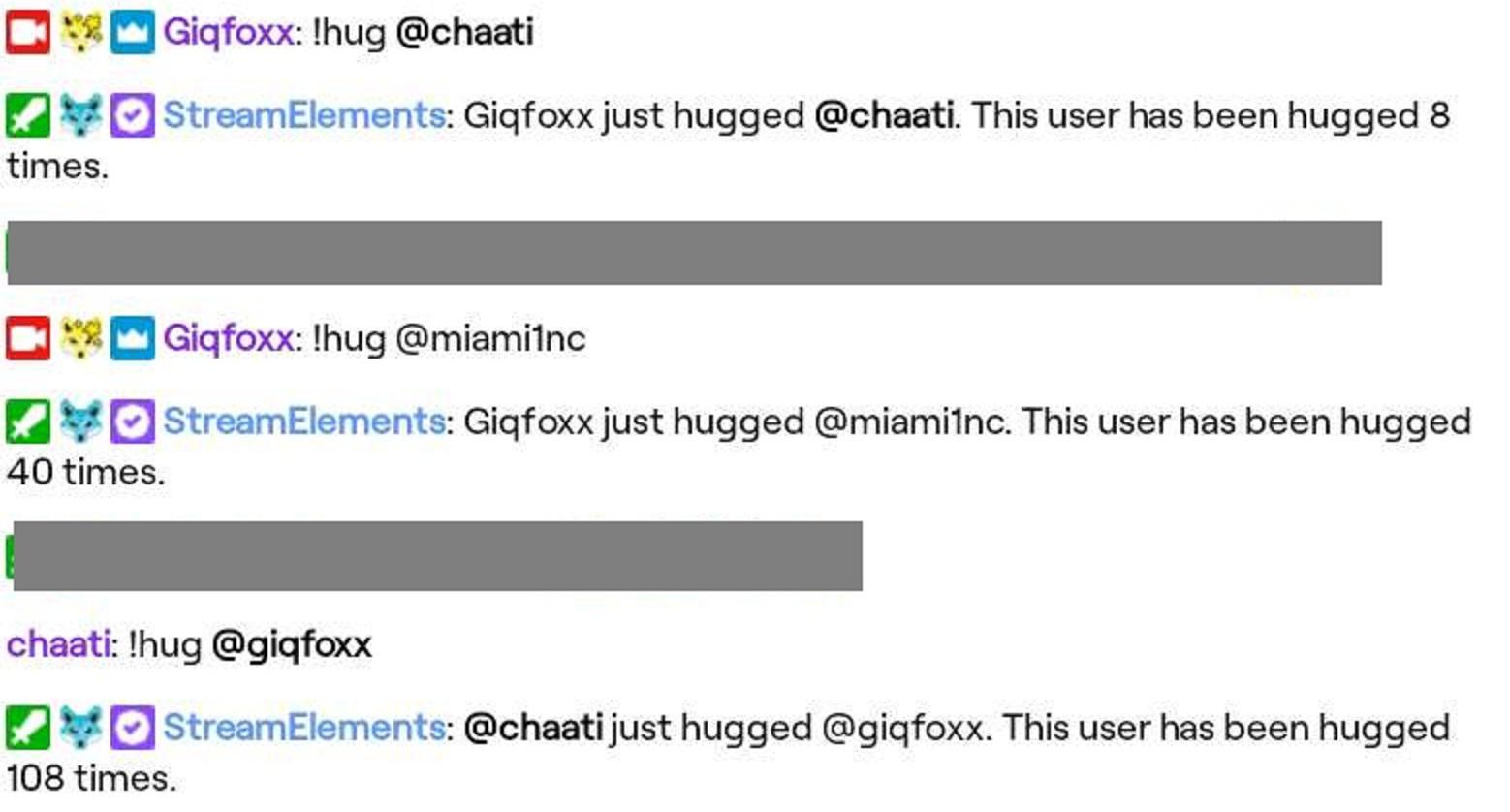This screenshot has width=1510, height=812.
Task: Open the chaati username sending "!hug @giqfoxx"
Action: 58,645
